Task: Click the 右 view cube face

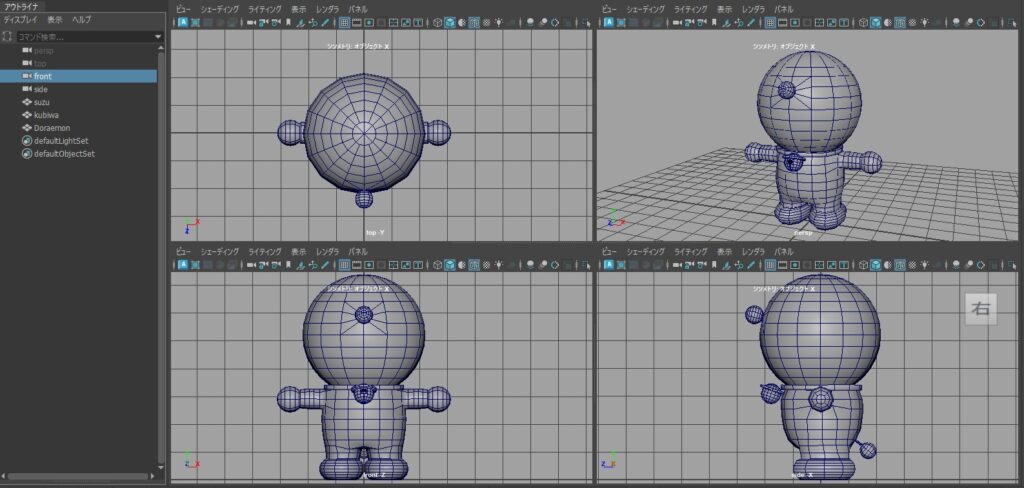Action: coord(981,309)
